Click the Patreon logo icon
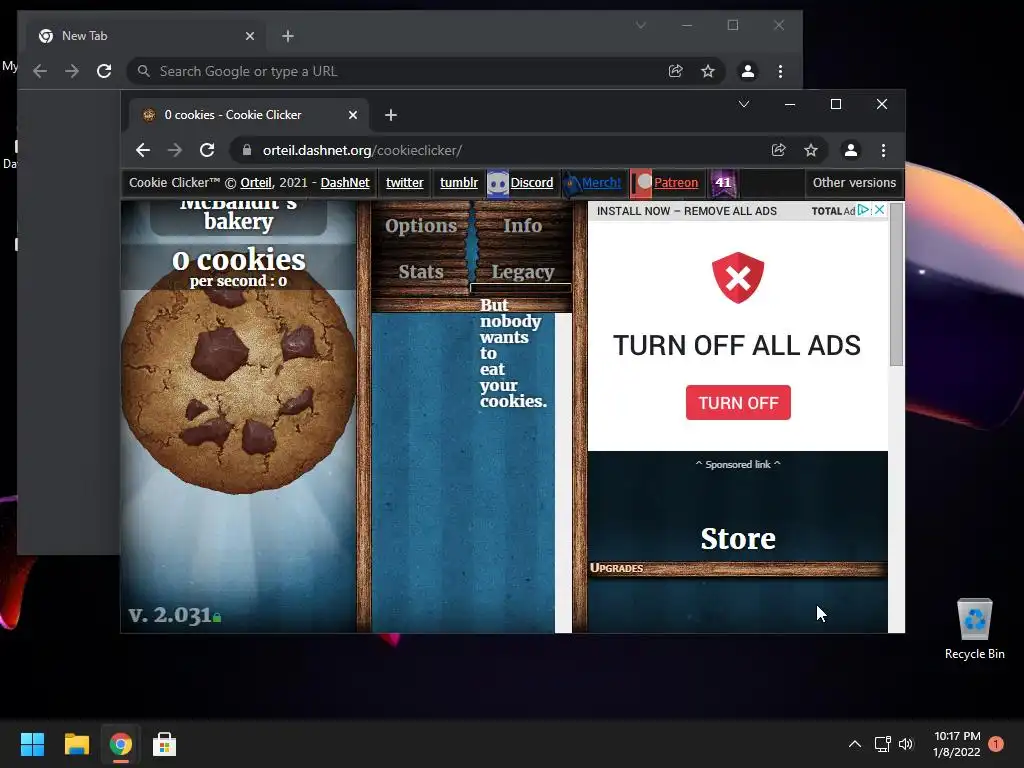This screenshot has height=768, width=1024. [x=641, y=184]
